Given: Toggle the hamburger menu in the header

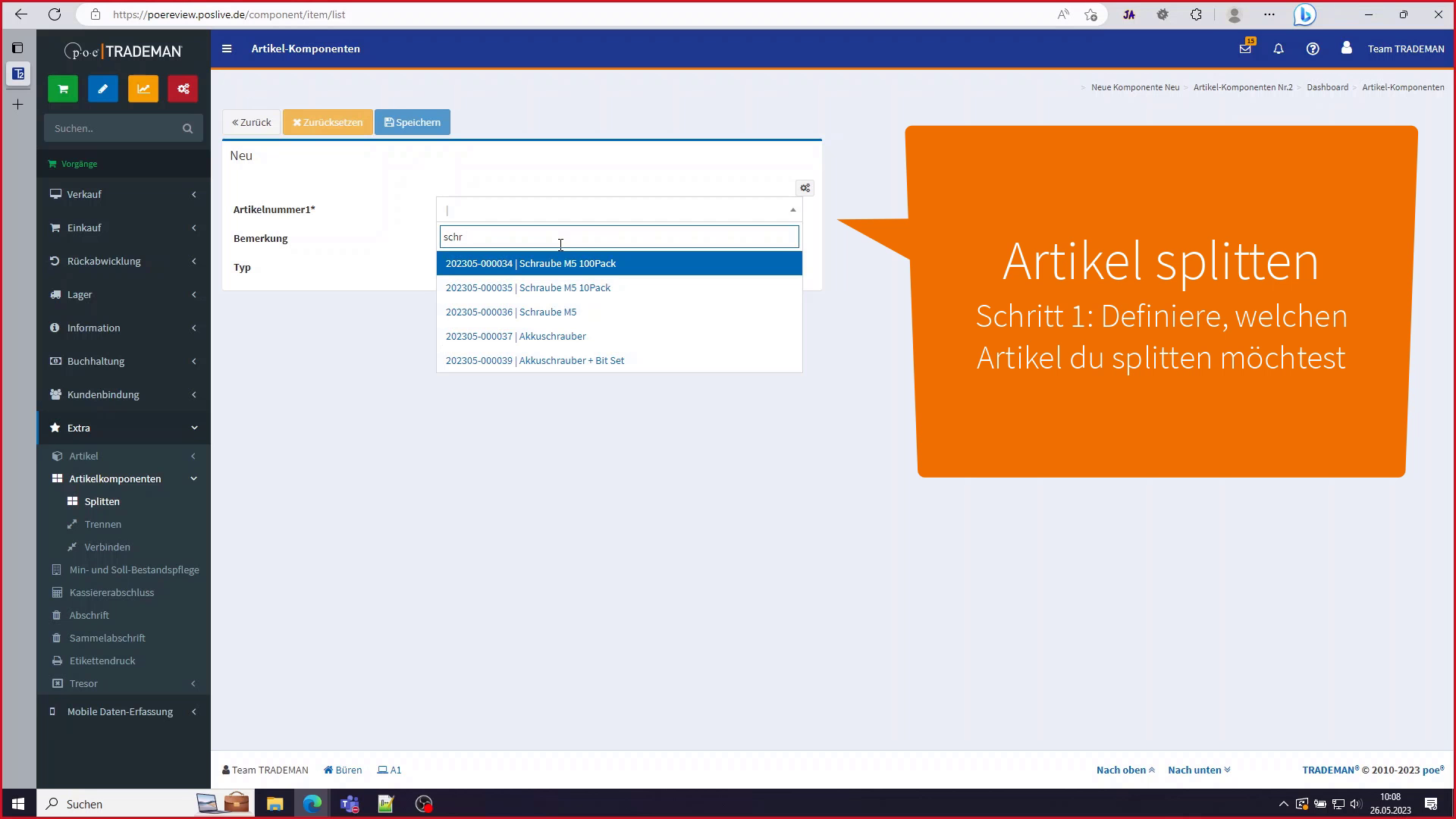Looking at the screenshot, I should click(227, 49).
